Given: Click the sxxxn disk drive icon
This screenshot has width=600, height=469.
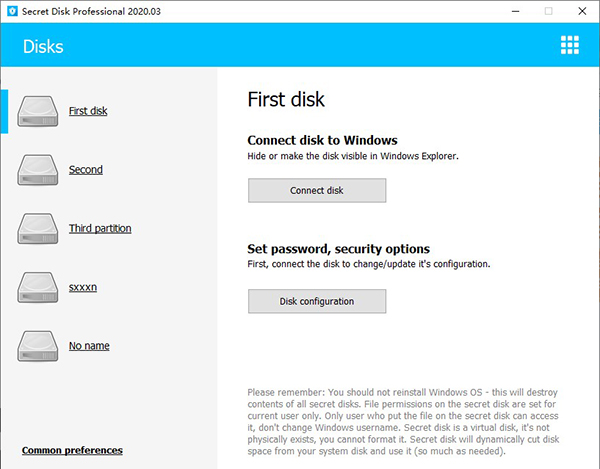Looking at the screenshot, I should coord(39,287).
